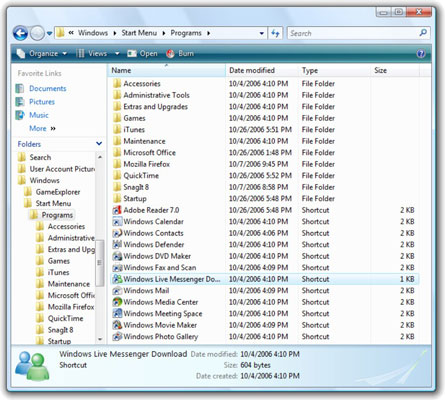Sort by the Type column header
This screenshot has width=445, height=400.
coord(335,70)
